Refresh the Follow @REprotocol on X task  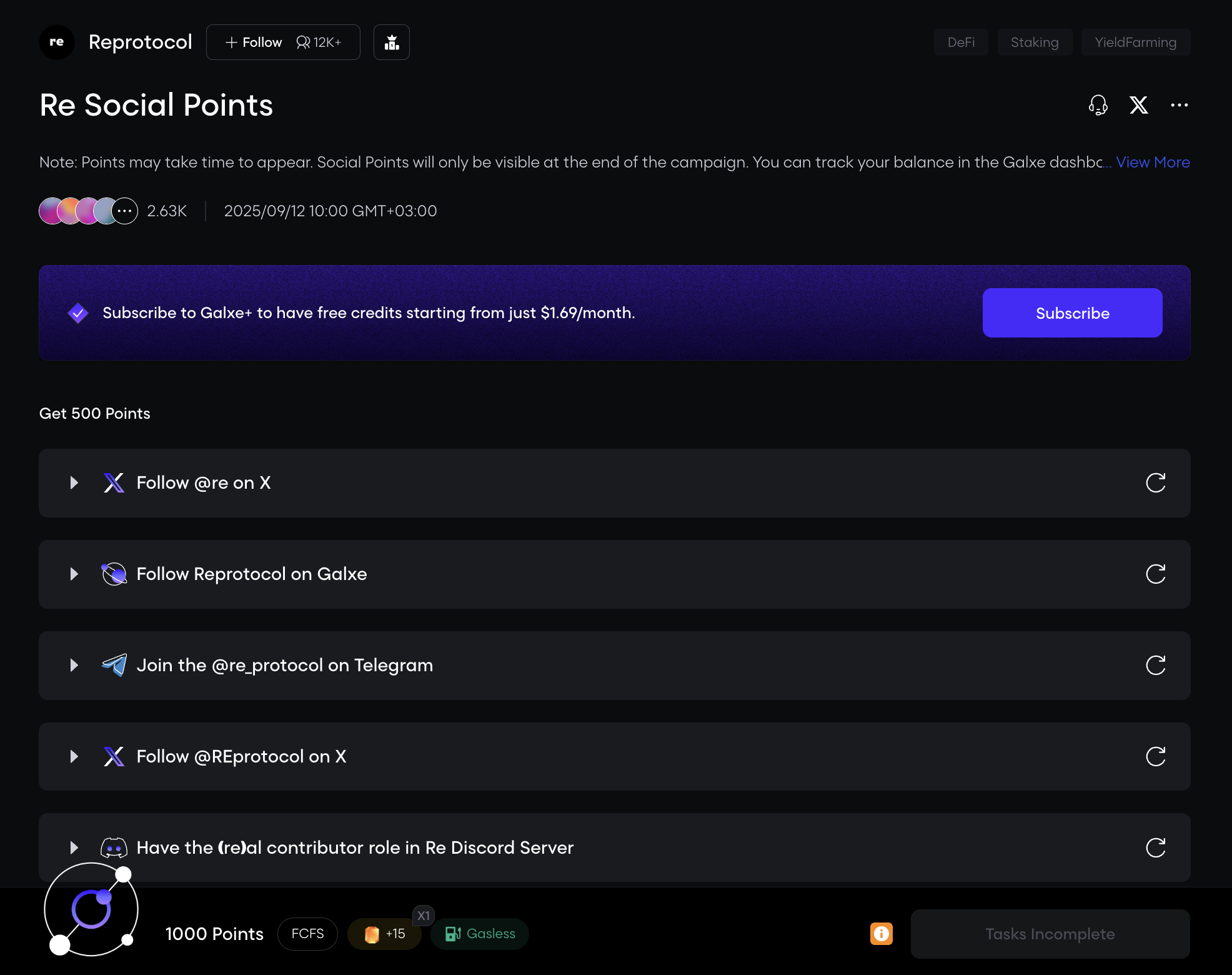point(1155,756)
